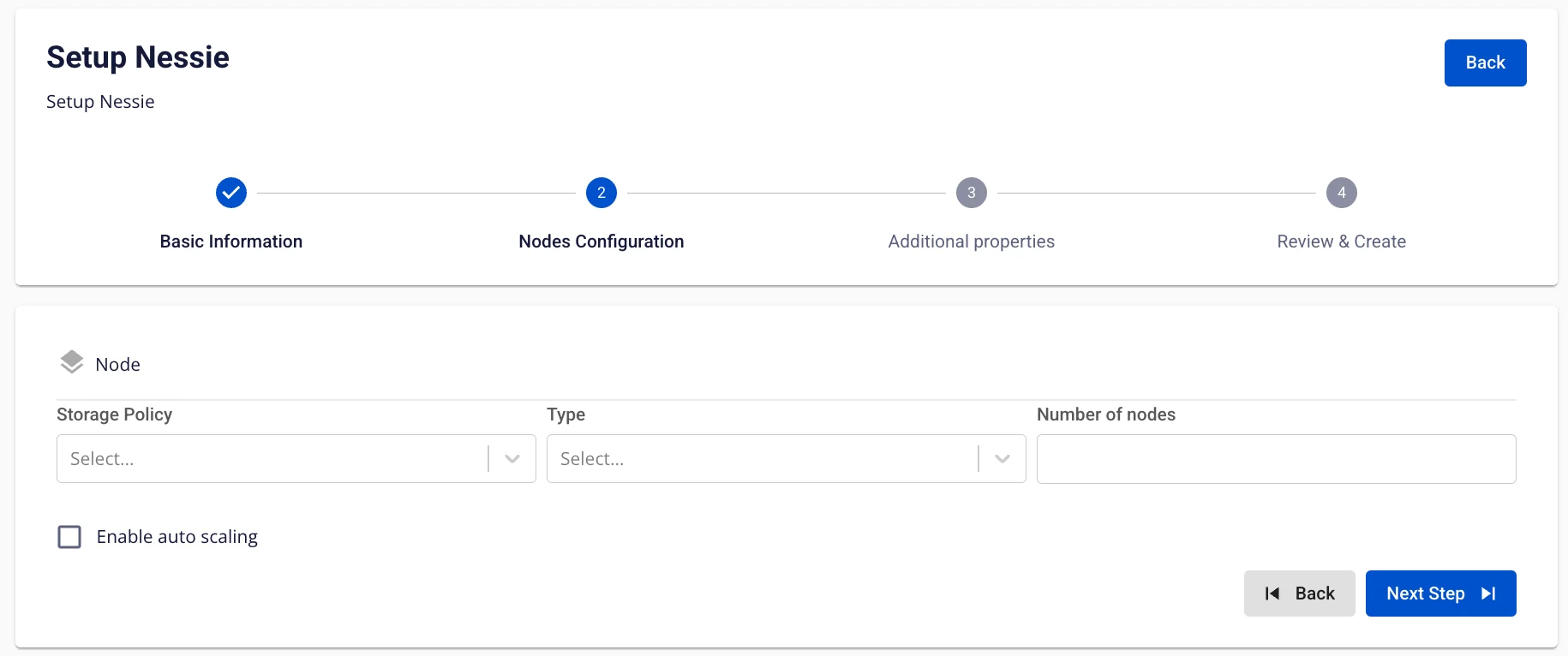Open the Type dropdown
The height and width of the screenshot is (656, 1568).
click(x=787, y=459)
